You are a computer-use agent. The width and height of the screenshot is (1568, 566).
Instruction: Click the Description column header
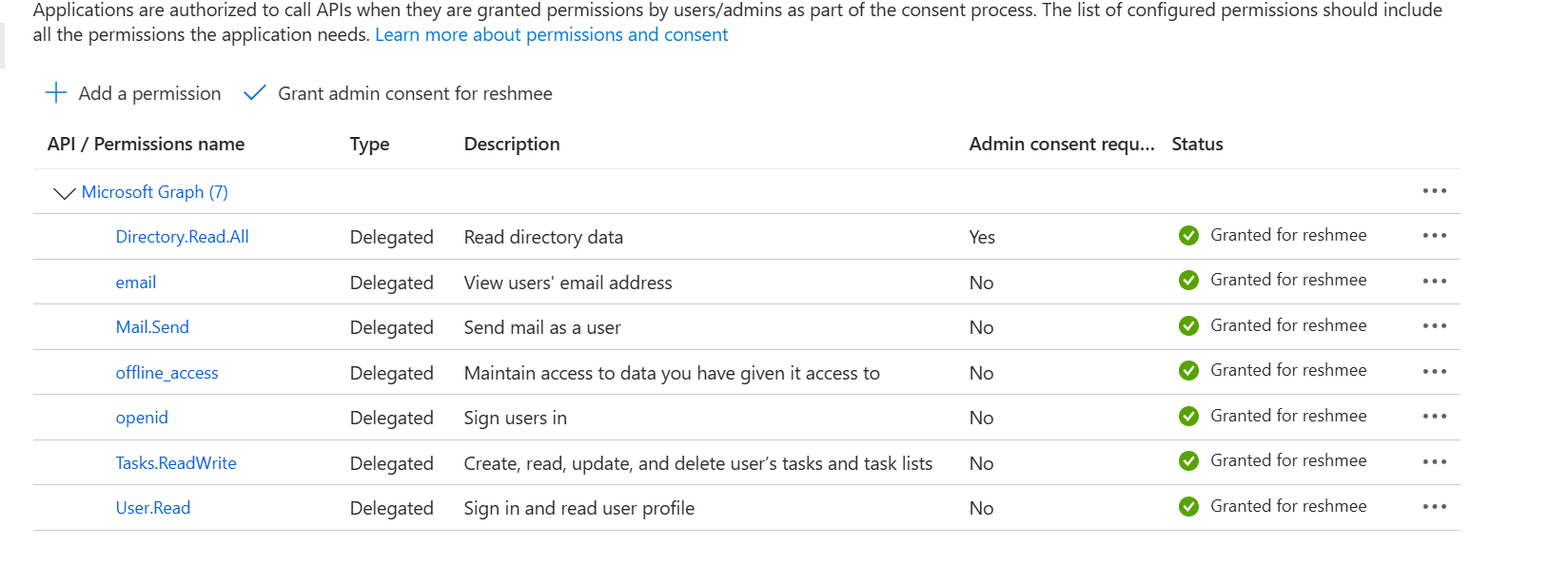[512, 145]
